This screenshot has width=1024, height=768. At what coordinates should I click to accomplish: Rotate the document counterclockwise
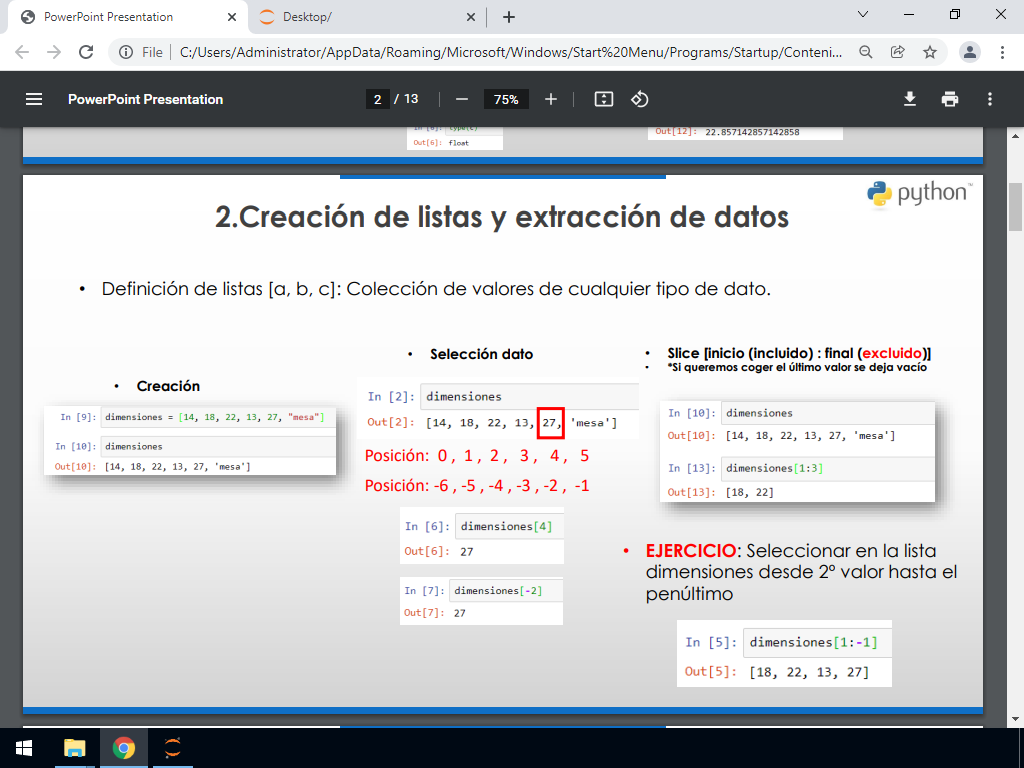[639, 99]
